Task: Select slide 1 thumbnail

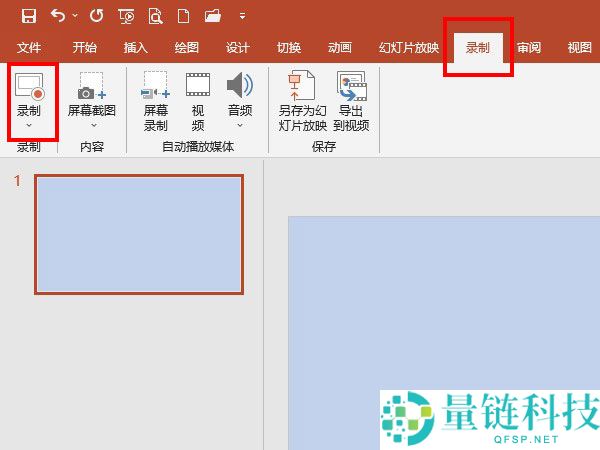Action: click(139, 235)
